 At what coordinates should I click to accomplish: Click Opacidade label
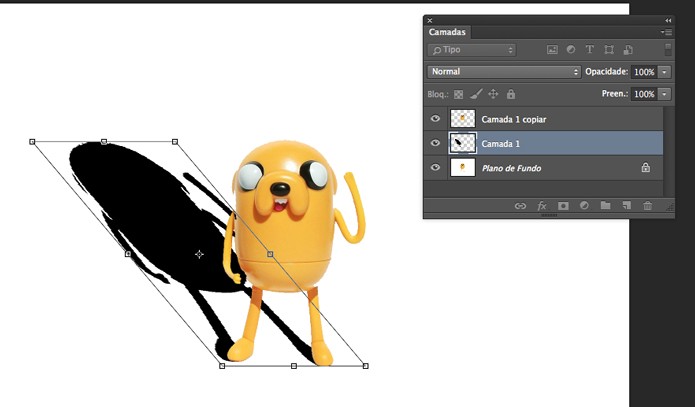[606, 71]
